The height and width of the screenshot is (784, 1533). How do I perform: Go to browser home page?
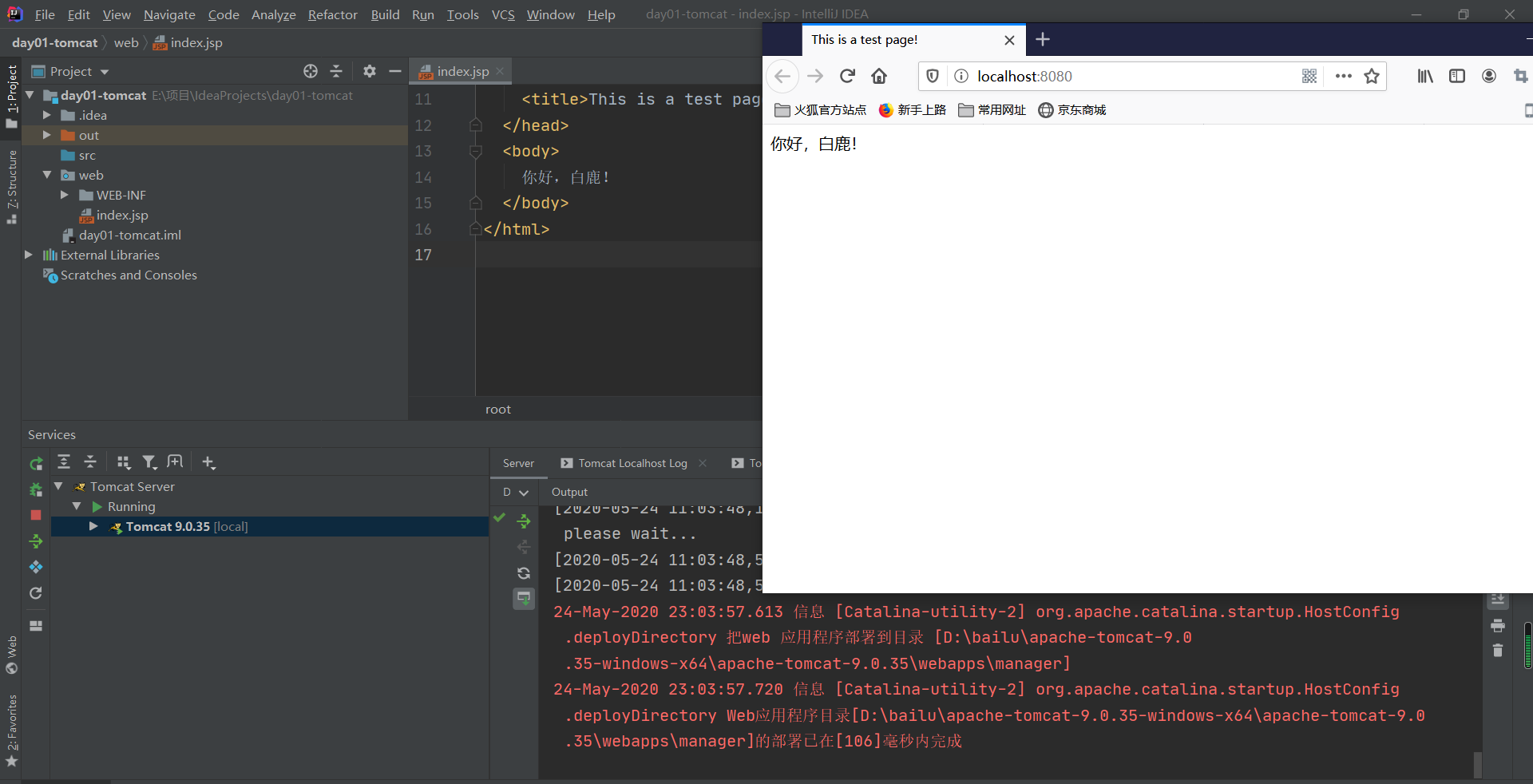879,76
